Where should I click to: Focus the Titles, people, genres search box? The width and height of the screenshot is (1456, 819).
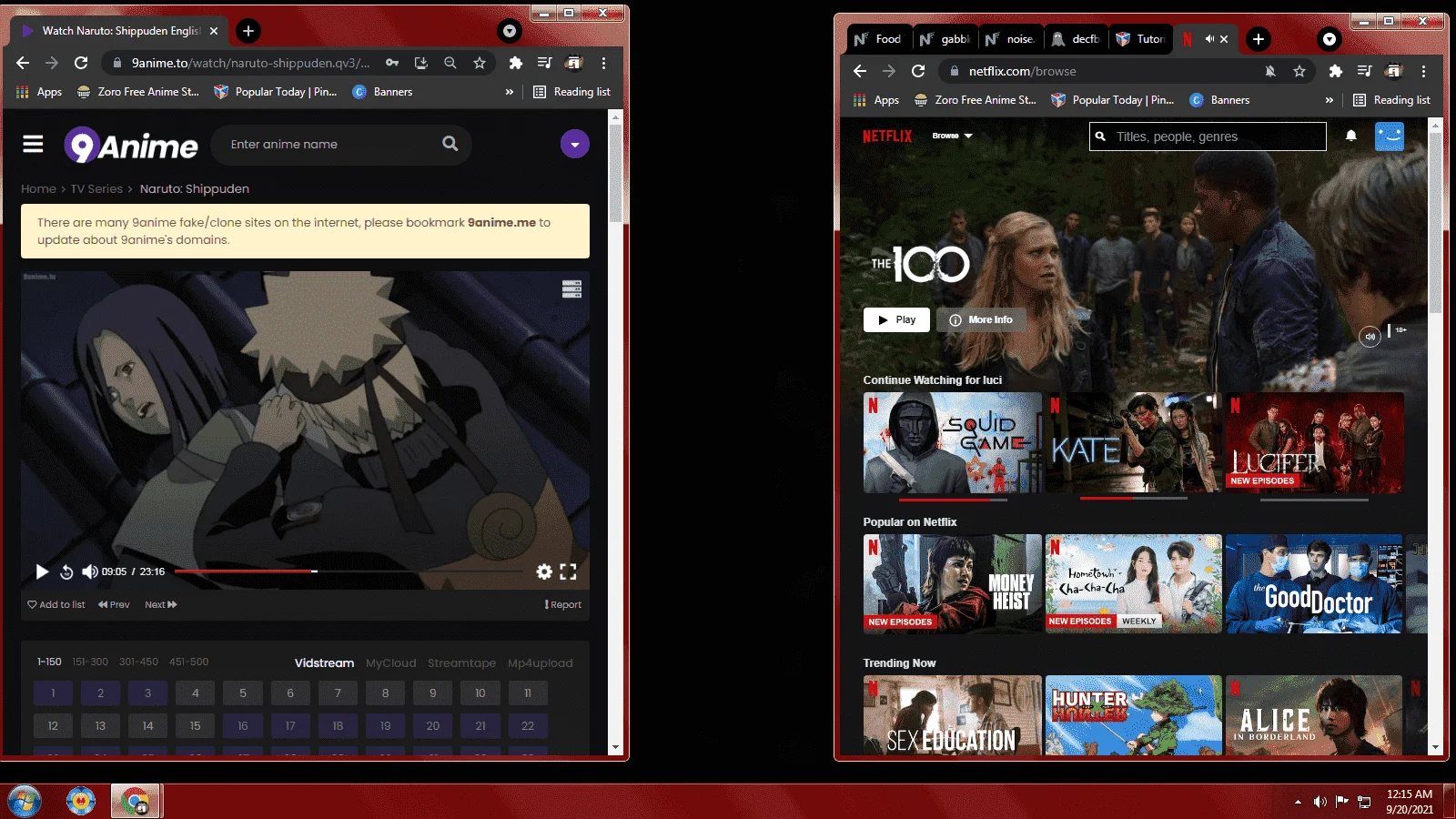point(1208,136)
